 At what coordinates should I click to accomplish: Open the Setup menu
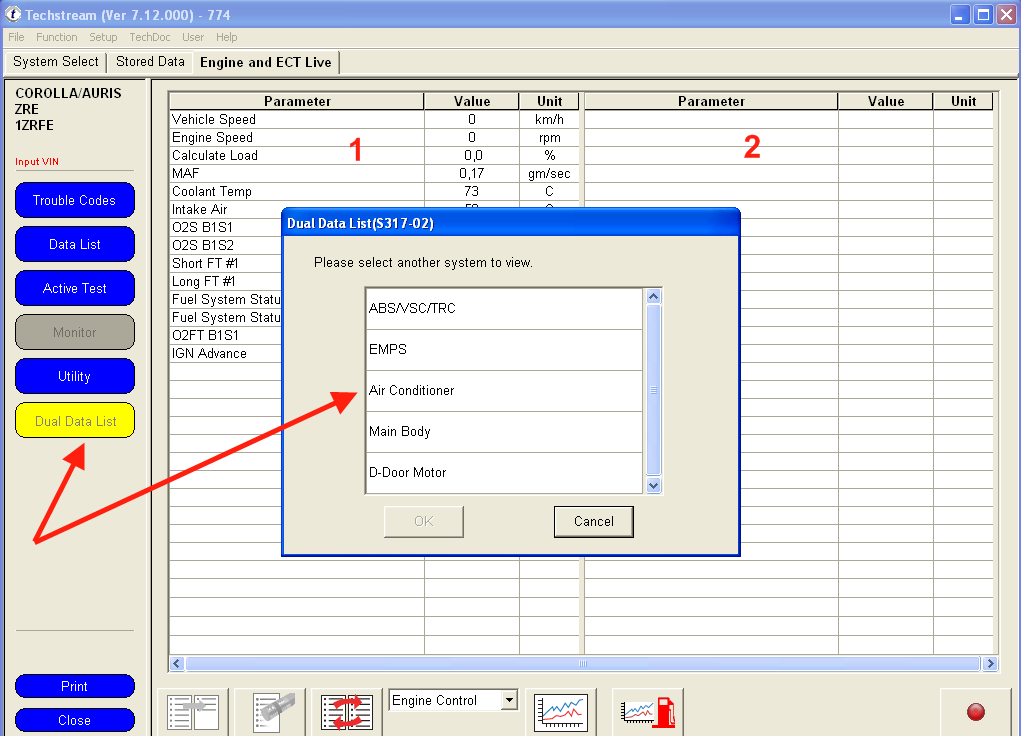[x=103, y=37]
